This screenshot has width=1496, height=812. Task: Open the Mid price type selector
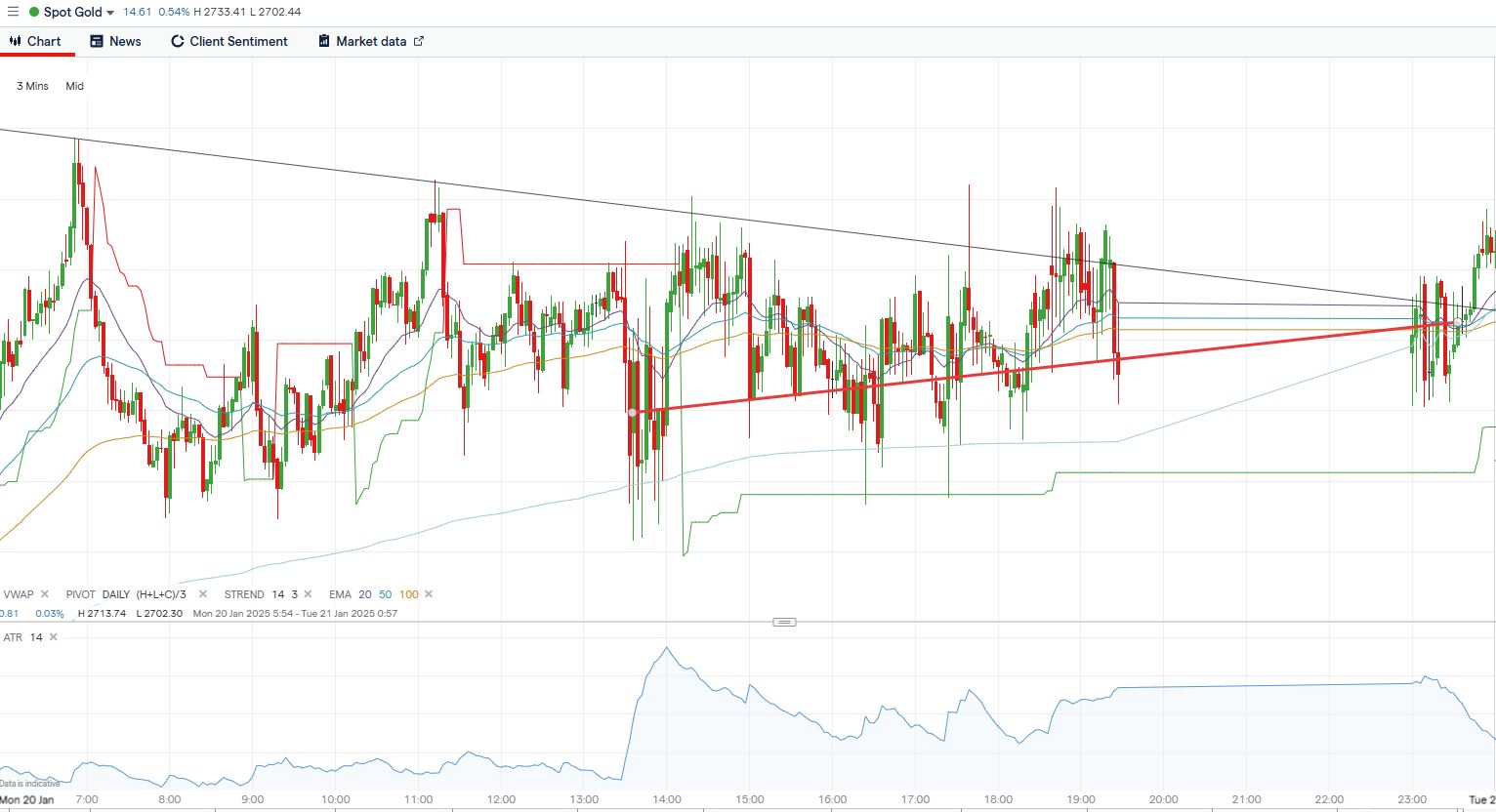tap(74, 86)
